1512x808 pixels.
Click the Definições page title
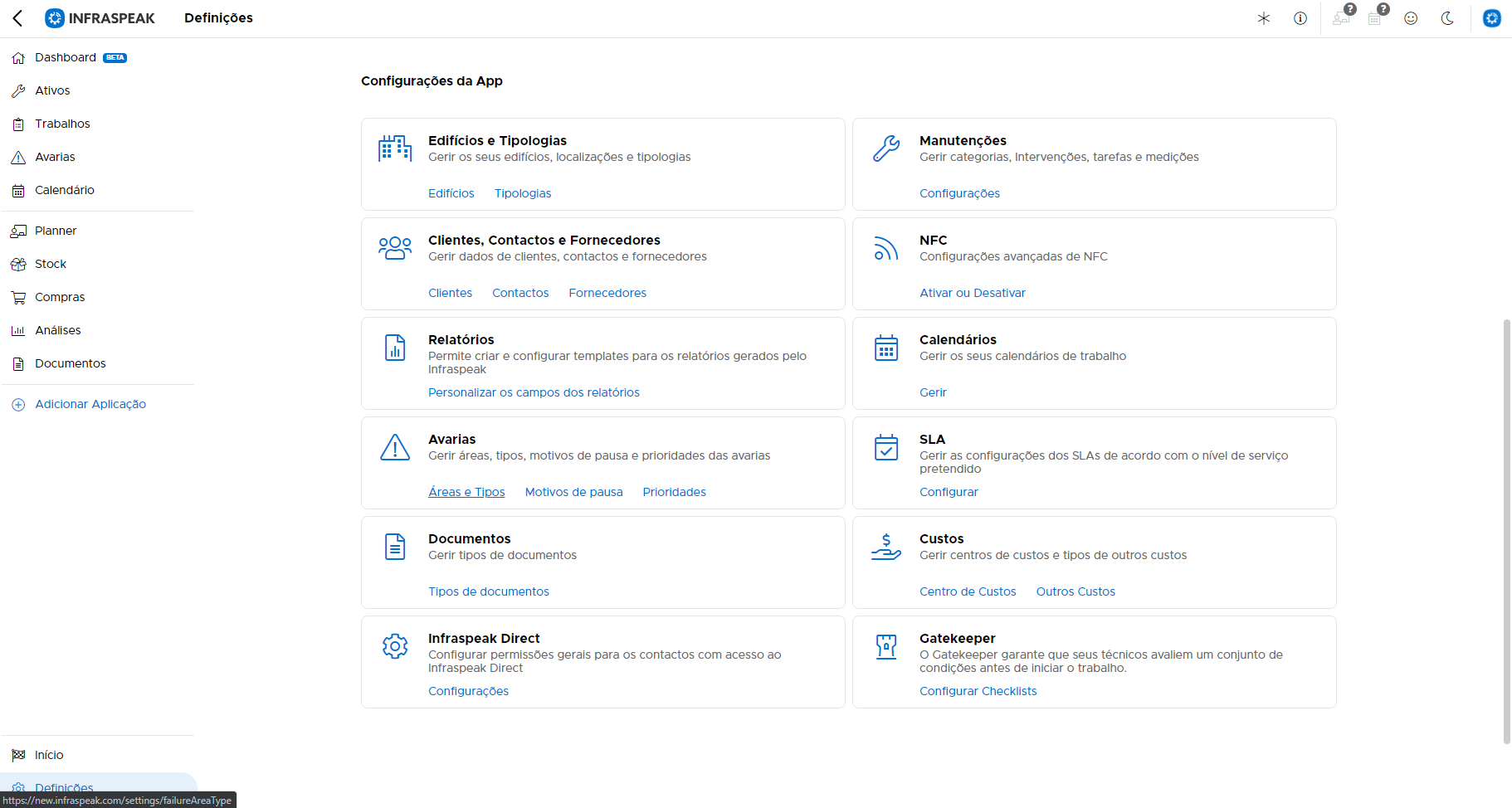pyautogui.click(x=218, y=18)
